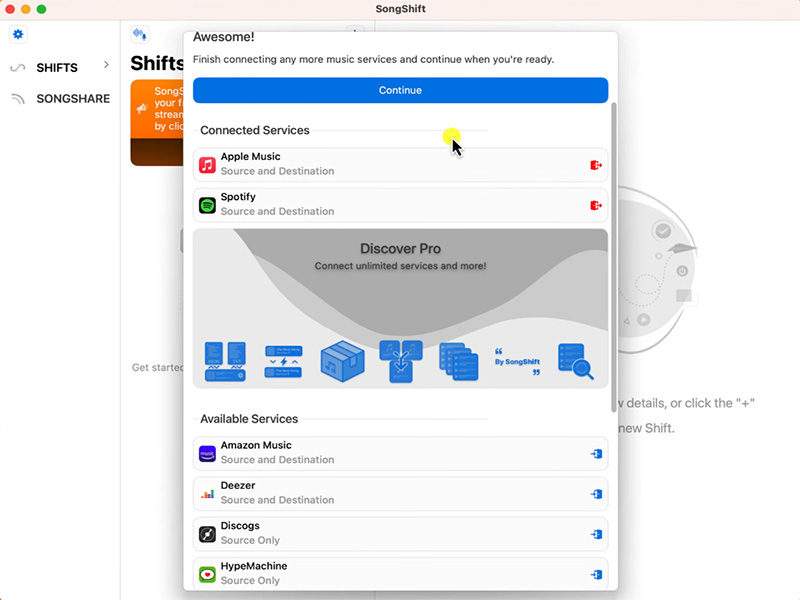Connect HypeMachine with the blue login icon
This screenshot has height=600, width=800.
coord(596,574)
